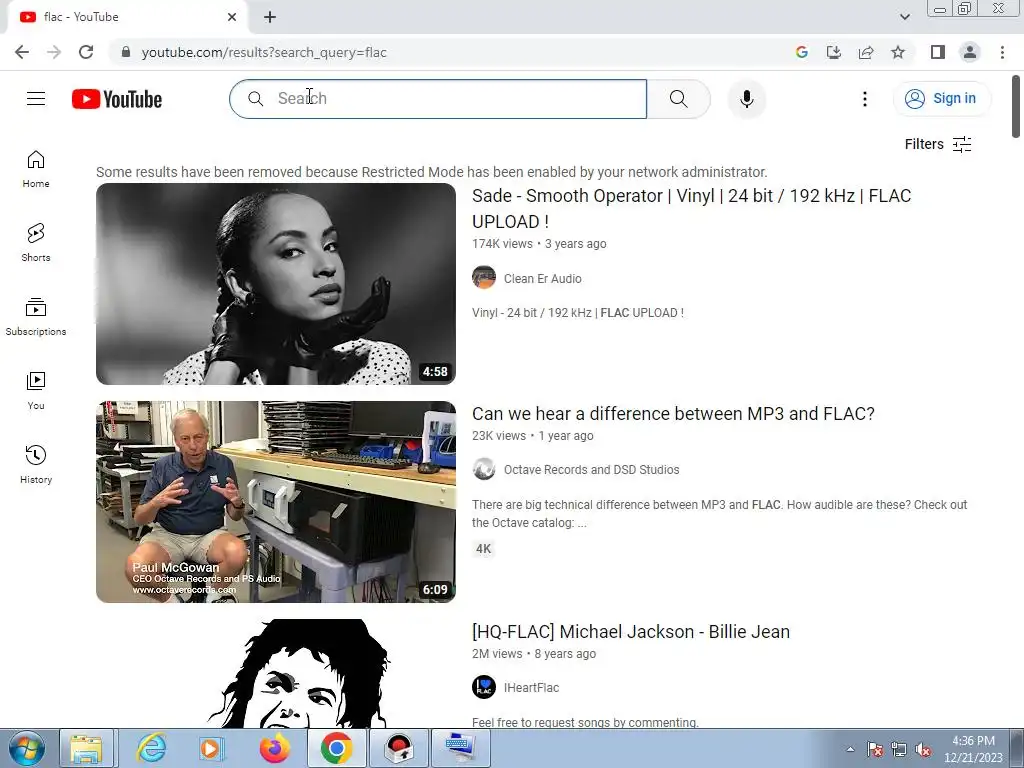Click '23K views' text under MP3 video

click(x=499, y=436)
